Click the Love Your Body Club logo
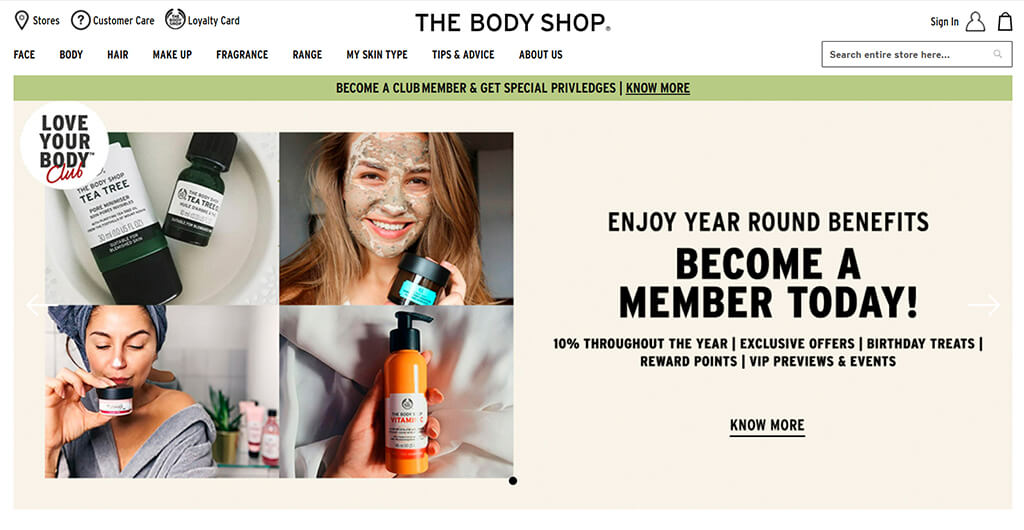 pyautogui.click(x=65, y=146)
